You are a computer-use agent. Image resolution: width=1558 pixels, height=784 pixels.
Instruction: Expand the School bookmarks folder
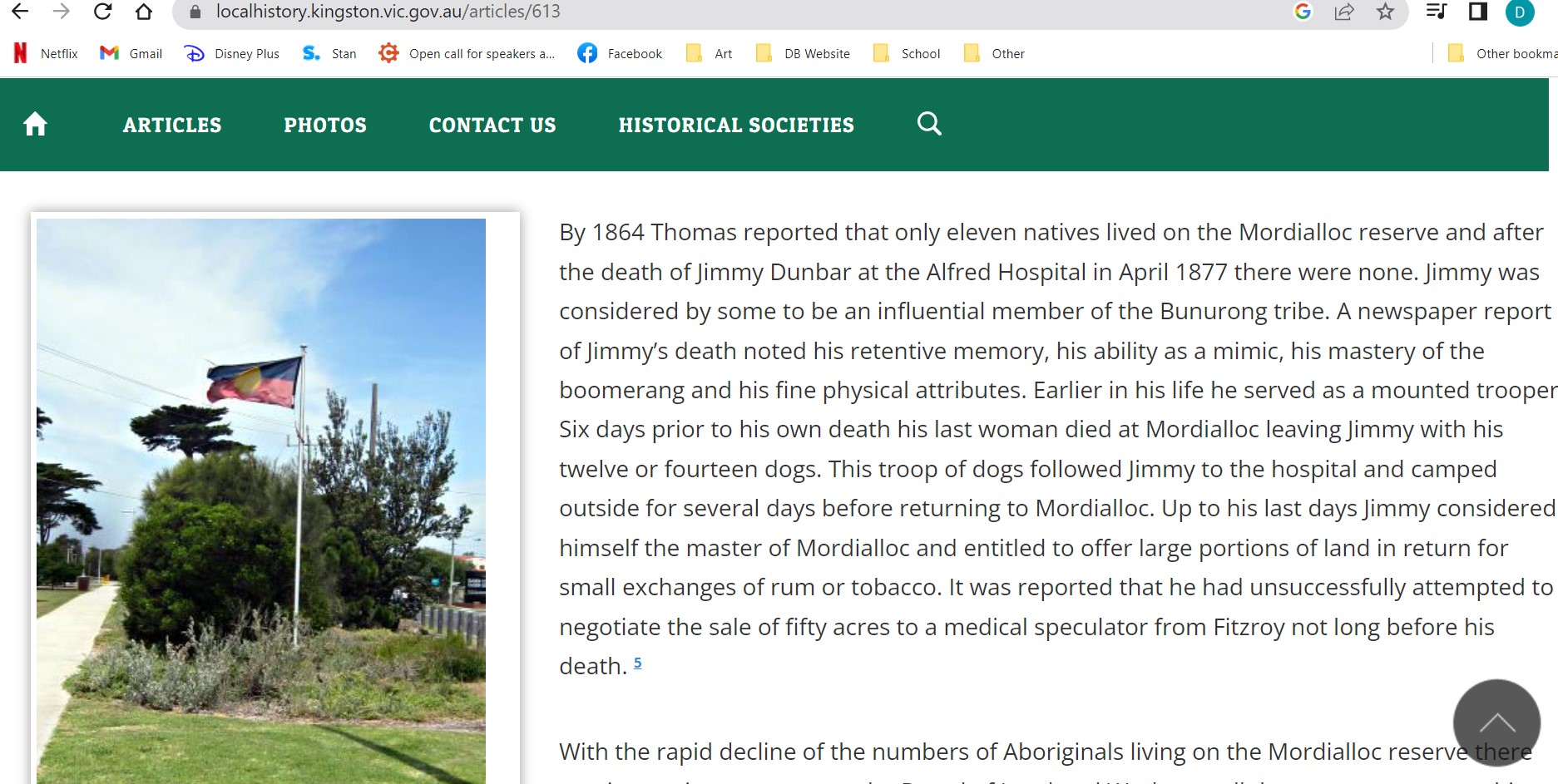907,54
